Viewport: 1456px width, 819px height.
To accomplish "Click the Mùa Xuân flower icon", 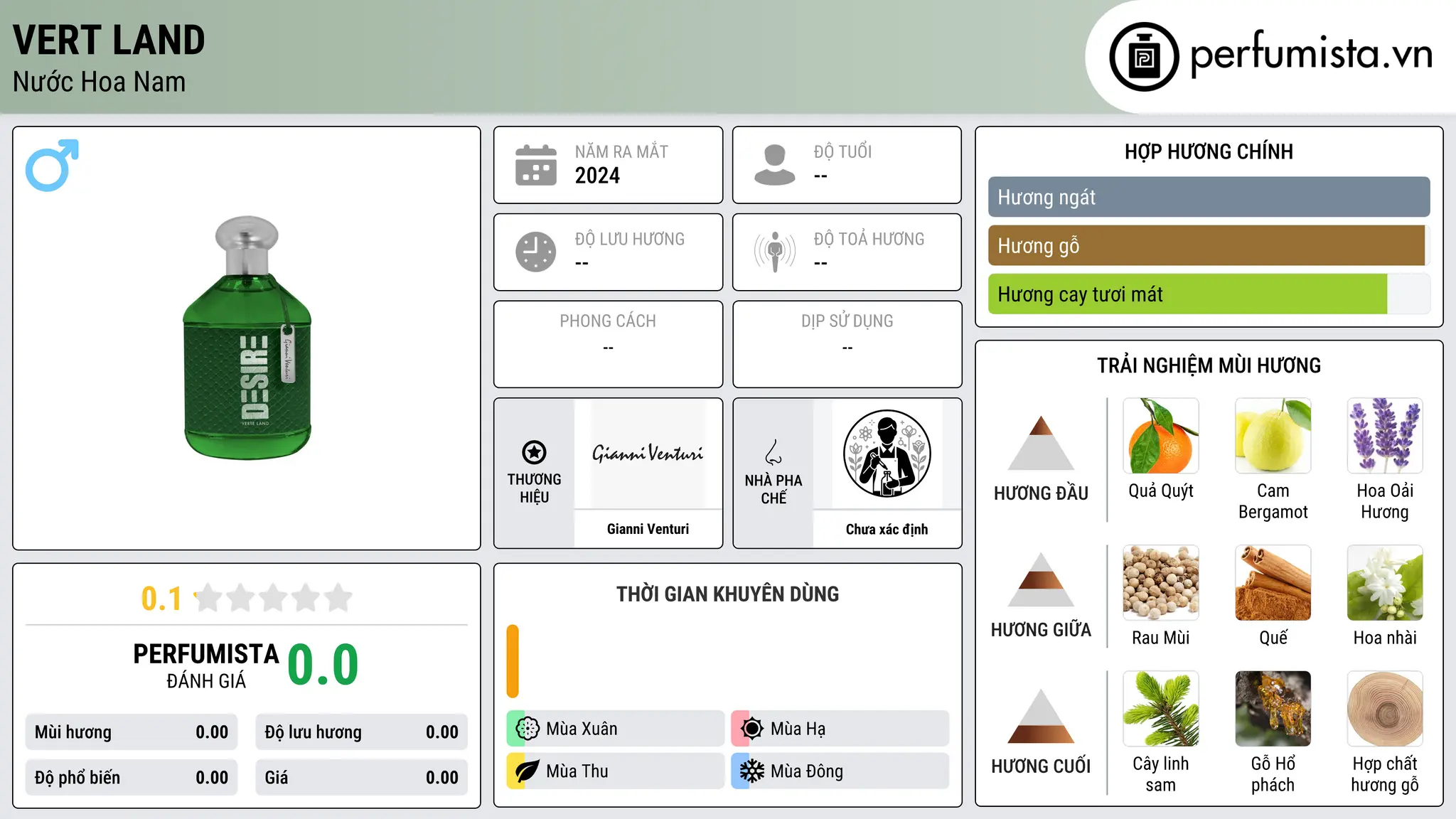I will tap(528, 729).
